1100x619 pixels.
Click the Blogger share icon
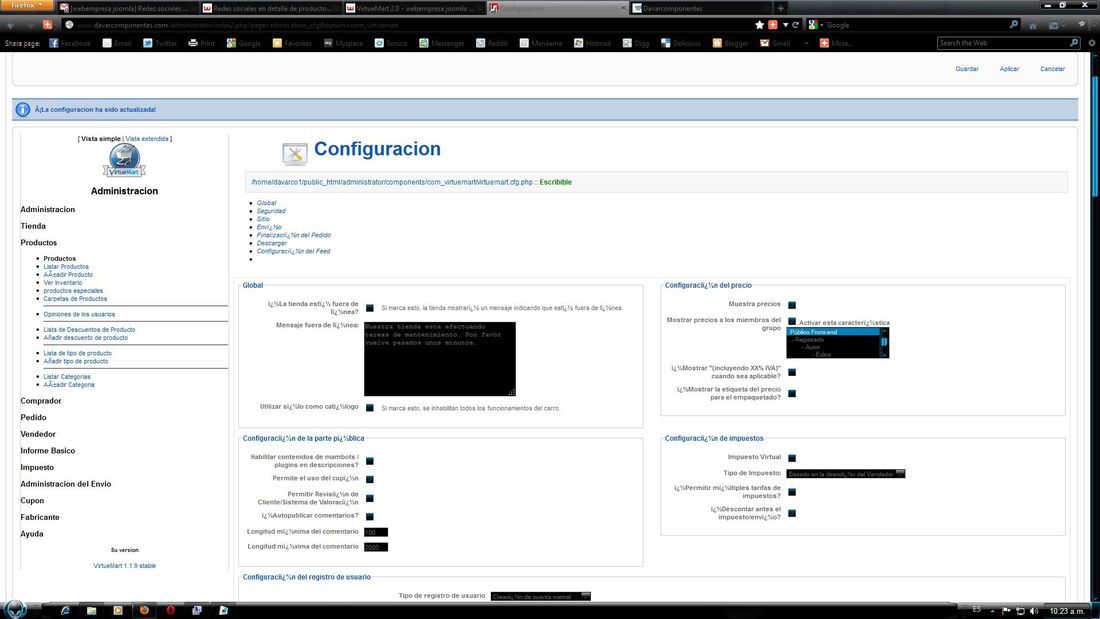pyautogui.click(x=717, y=43)
